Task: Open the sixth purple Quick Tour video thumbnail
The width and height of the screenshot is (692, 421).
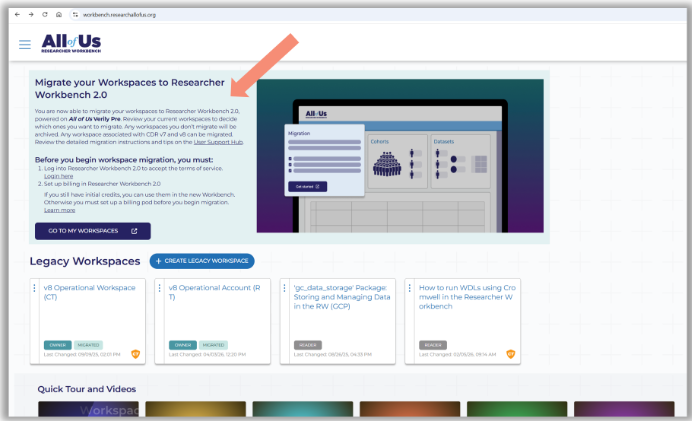Action: (624, 409)
